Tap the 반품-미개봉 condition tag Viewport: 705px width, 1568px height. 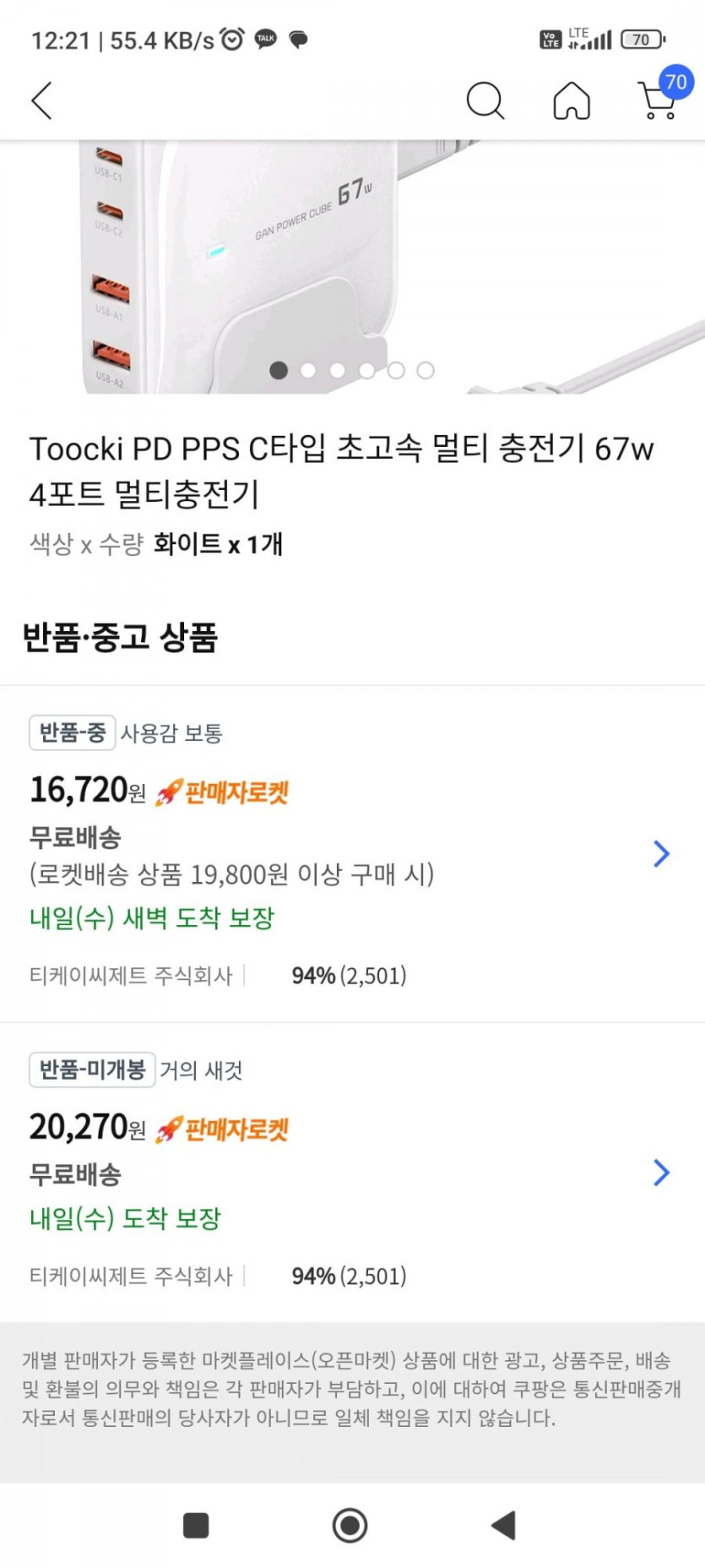pos(92,1070)
